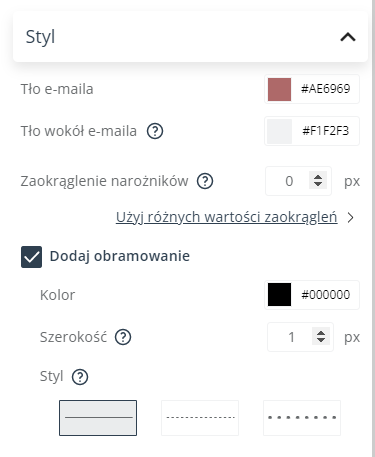375x457 pixels.
Task: Open Użyj różnych wartości zaokrągleń link
Action: [227, 217]
